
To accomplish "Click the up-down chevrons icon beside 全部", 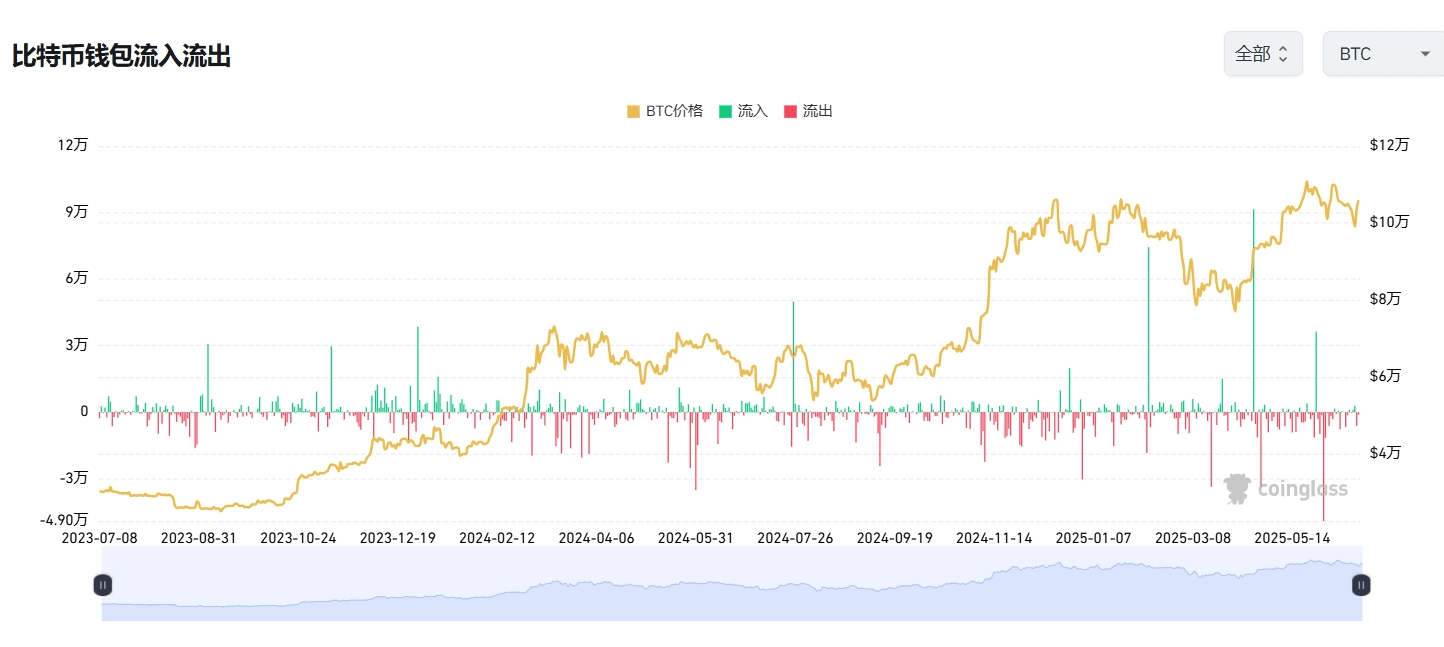I will (1283, 54).
